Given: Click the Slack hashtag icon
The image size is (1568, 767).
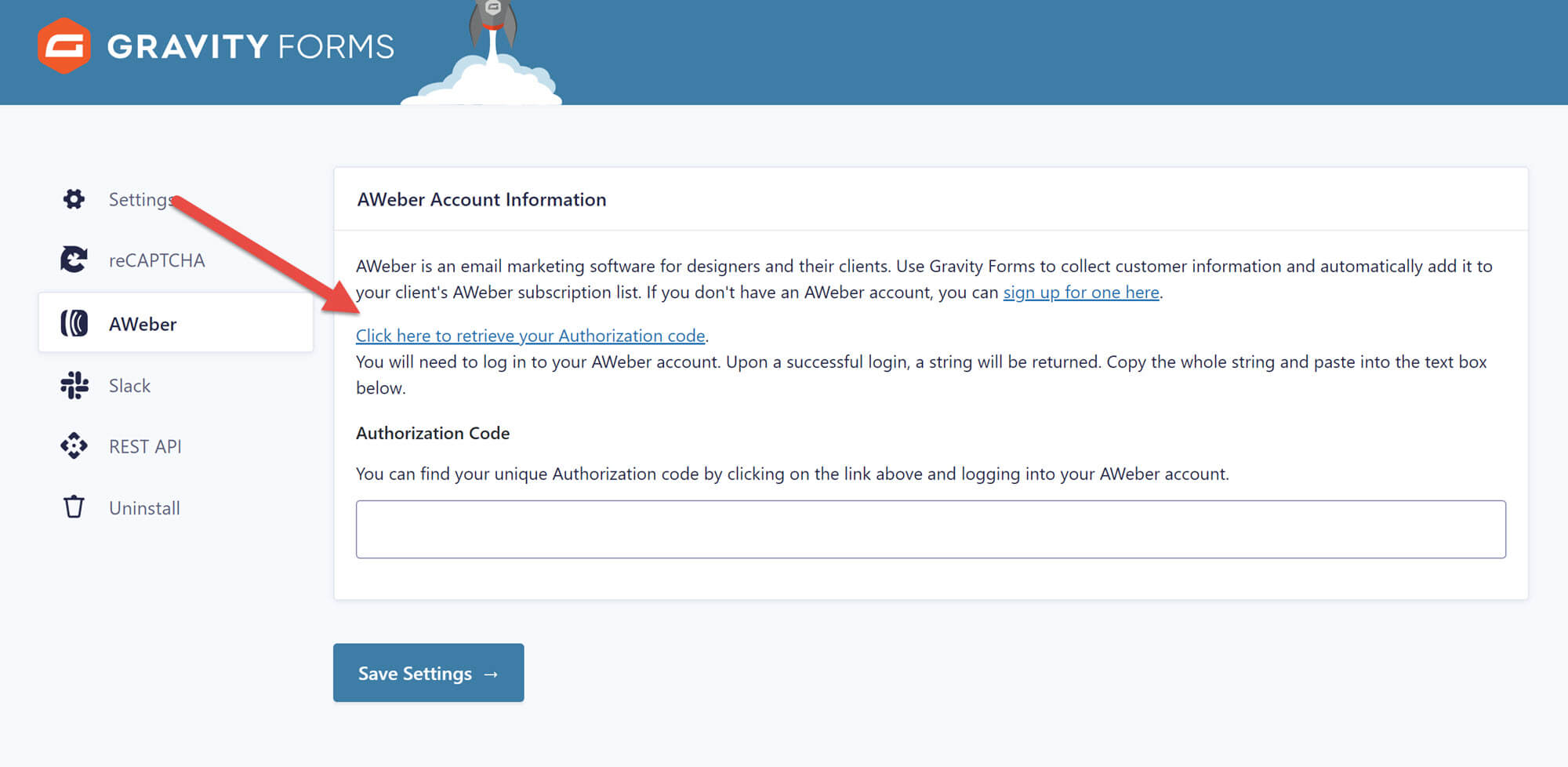Looking at the screenshot, I should [x=74, y=385].
